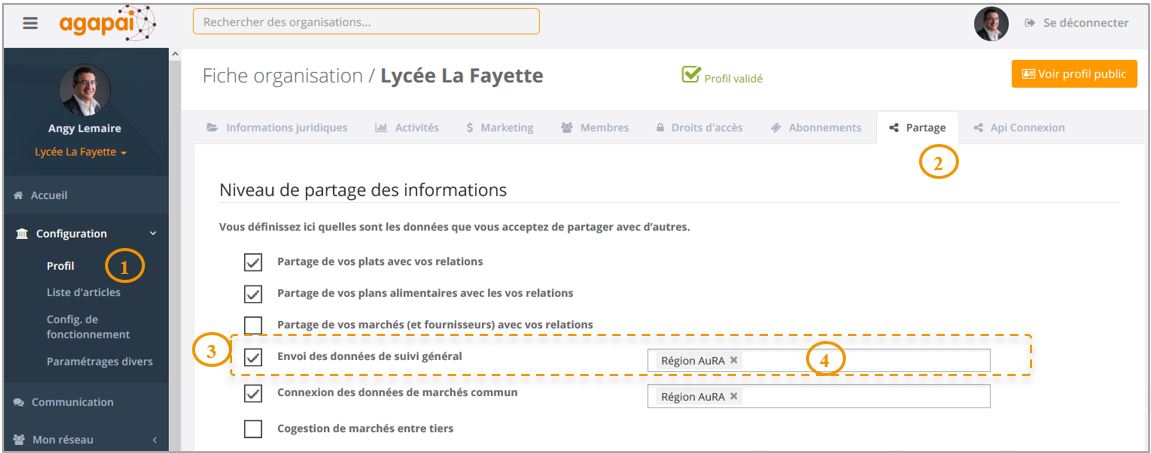Collapse the Configuration sidebar section
Viewport: 1151px width, 453px height.
[x=85, y=233]
